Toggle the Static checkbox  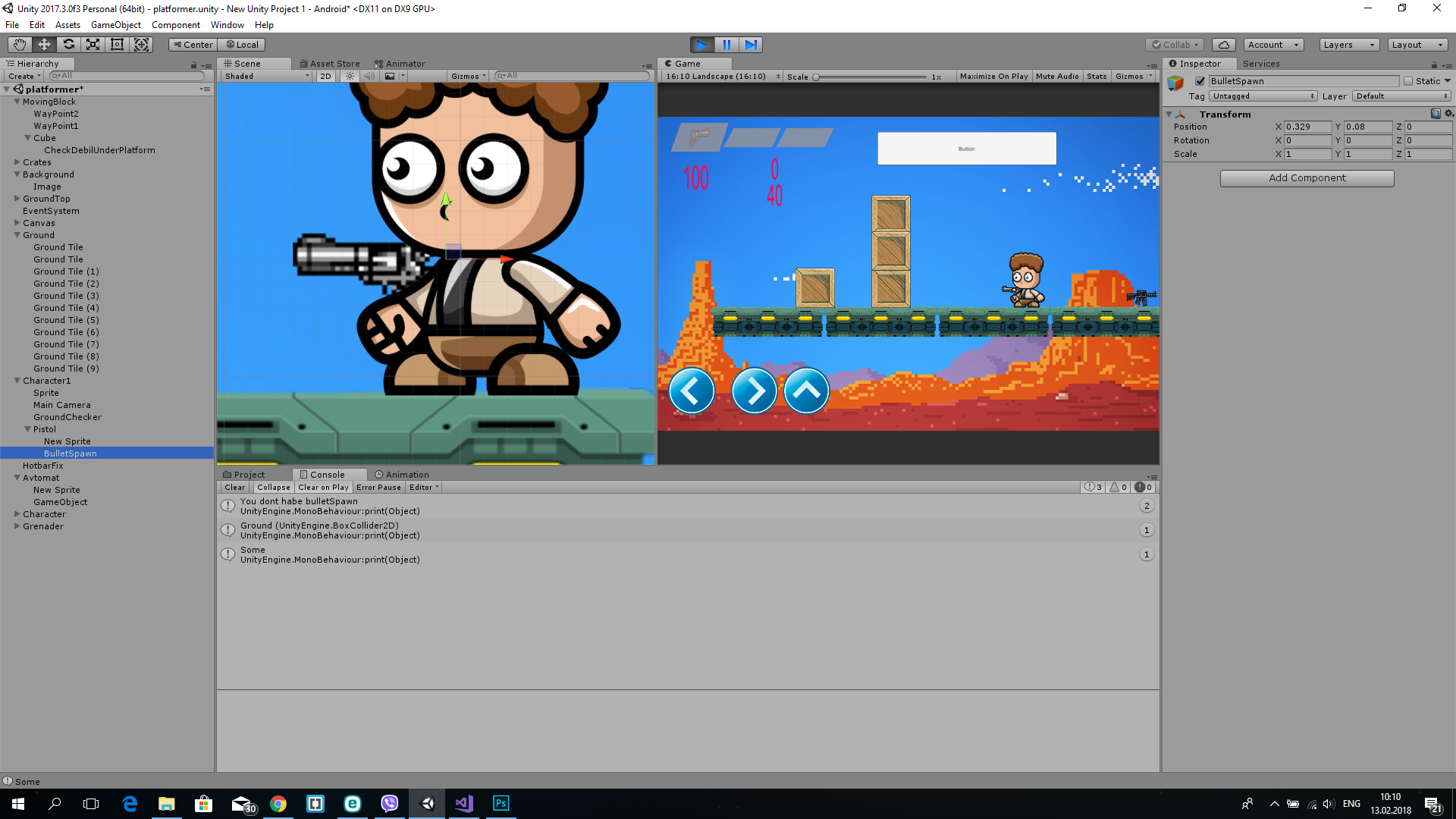(x=1408, y=81)
